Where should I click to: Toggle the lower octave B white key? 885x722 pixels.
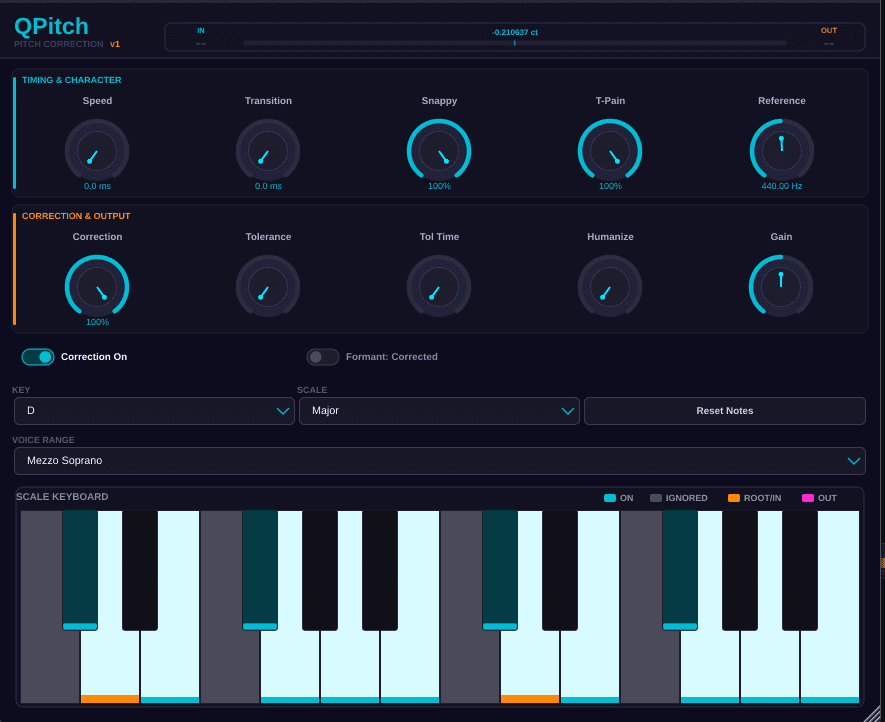410,666
